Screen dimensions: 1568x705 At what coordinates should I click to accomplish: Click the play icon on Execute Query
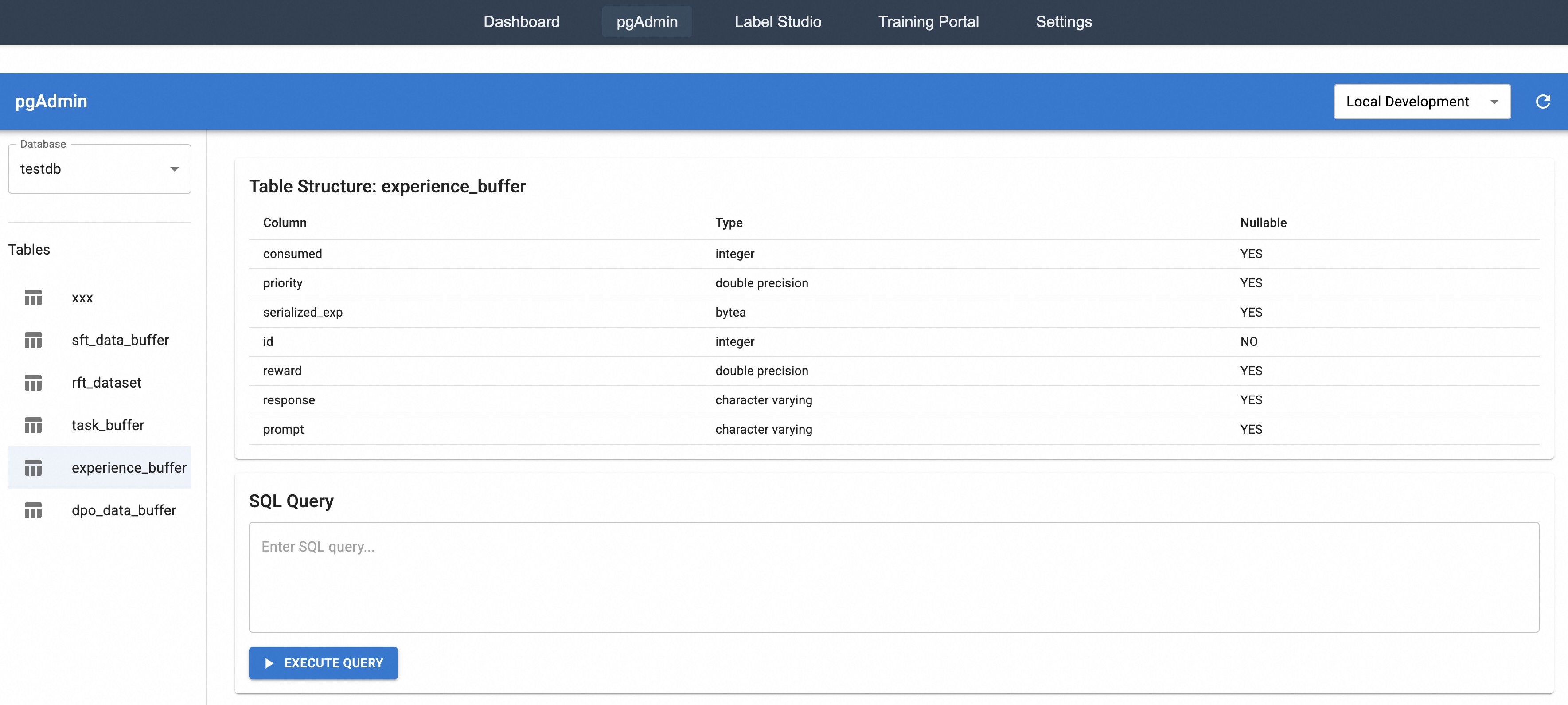point(269,663)
